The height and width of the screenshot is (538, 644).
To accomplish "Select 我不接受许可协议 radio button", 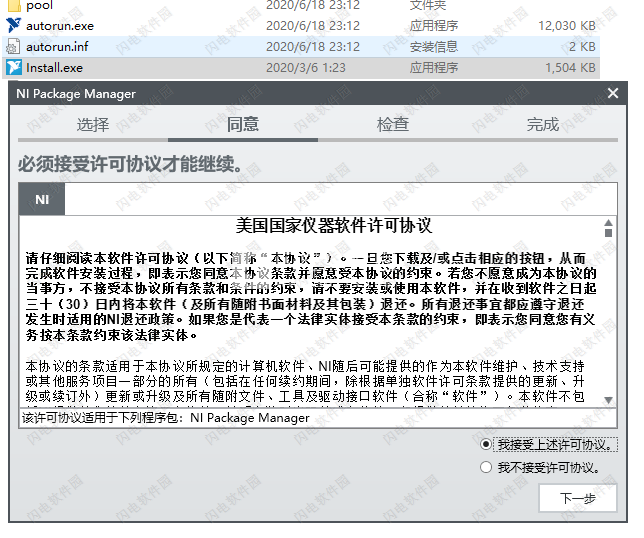I will click(x=486, y=467).
